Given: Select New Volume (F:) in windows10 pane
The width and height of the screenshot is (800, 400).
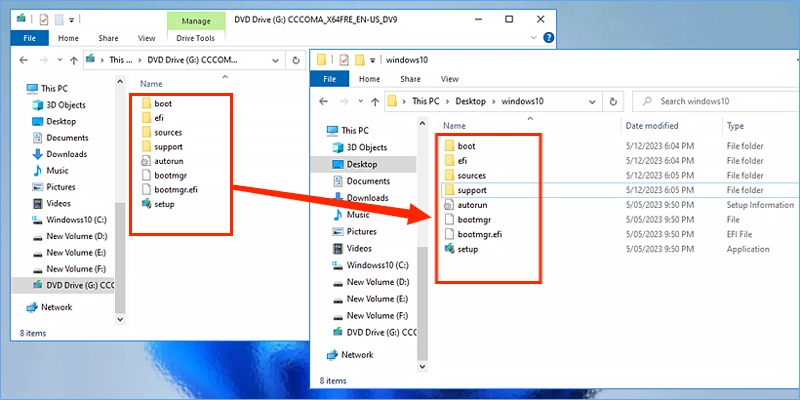Looking at the screenshot, I should pos(370,315).
